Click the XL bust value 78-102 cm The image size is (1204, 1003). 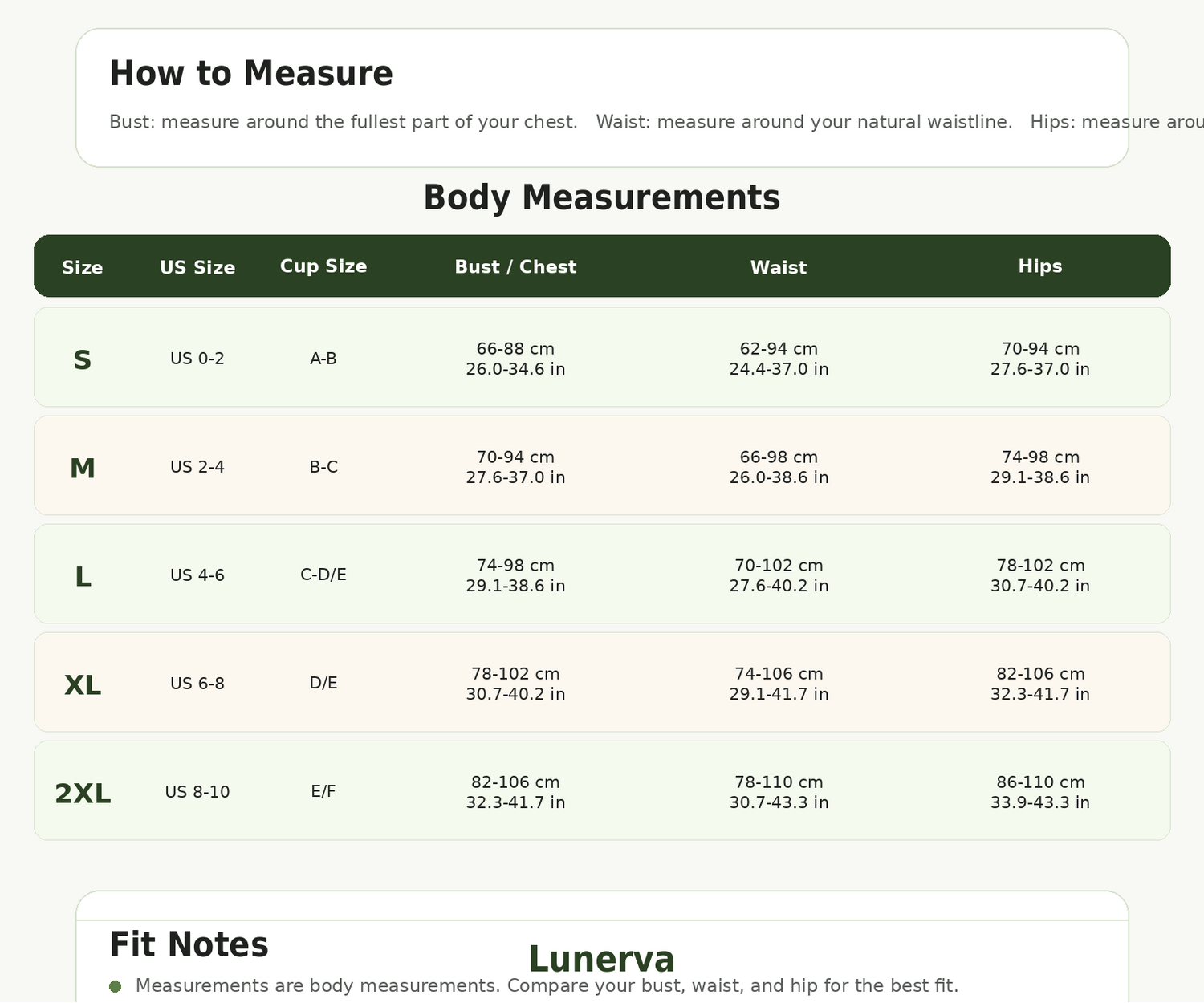pyautogui.click(x=515, y=674)
